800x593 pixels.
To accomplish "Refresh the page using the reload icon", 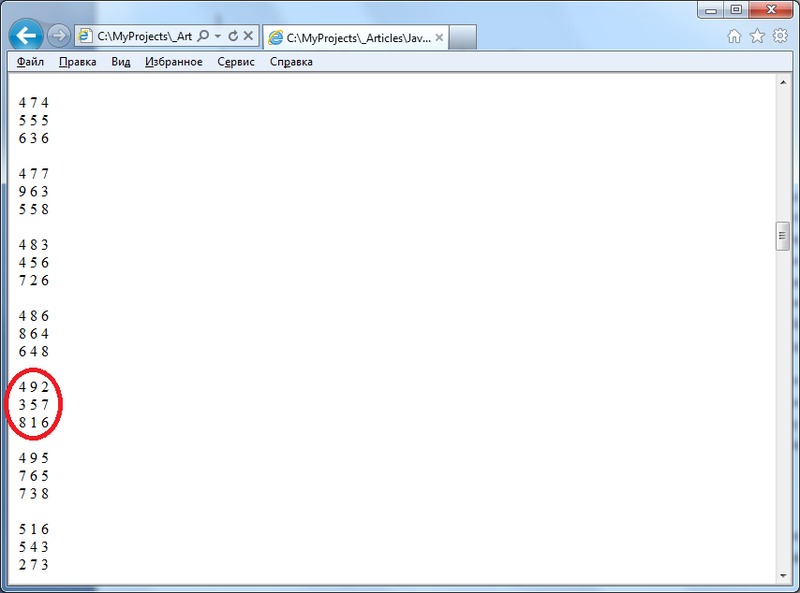I will 233,37.
